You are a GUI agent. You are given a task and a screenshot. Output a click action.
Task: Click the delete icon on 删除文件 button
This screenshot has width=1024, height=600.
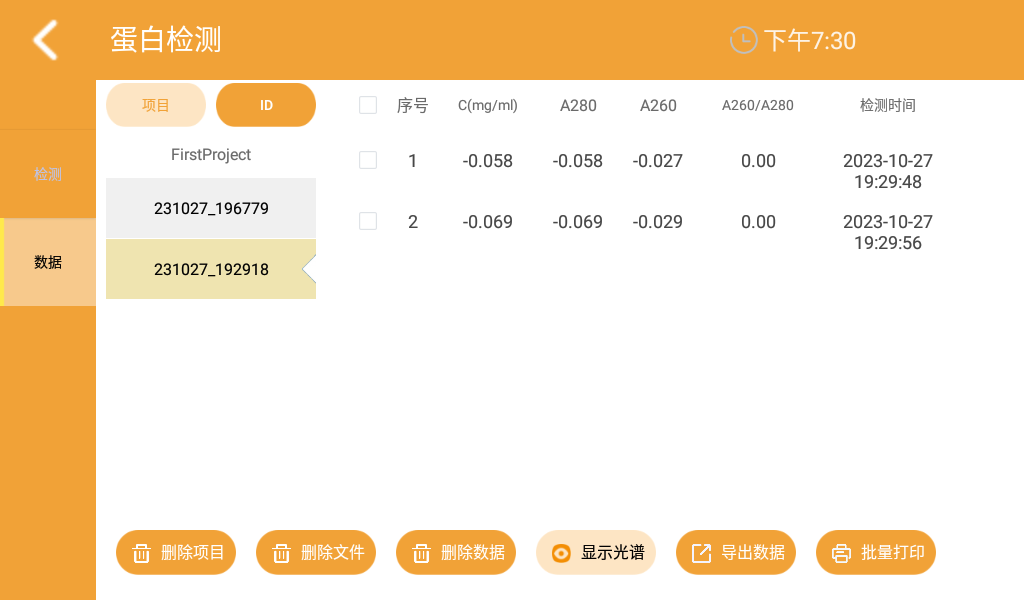pyautogui.click(x=282, y=552)
